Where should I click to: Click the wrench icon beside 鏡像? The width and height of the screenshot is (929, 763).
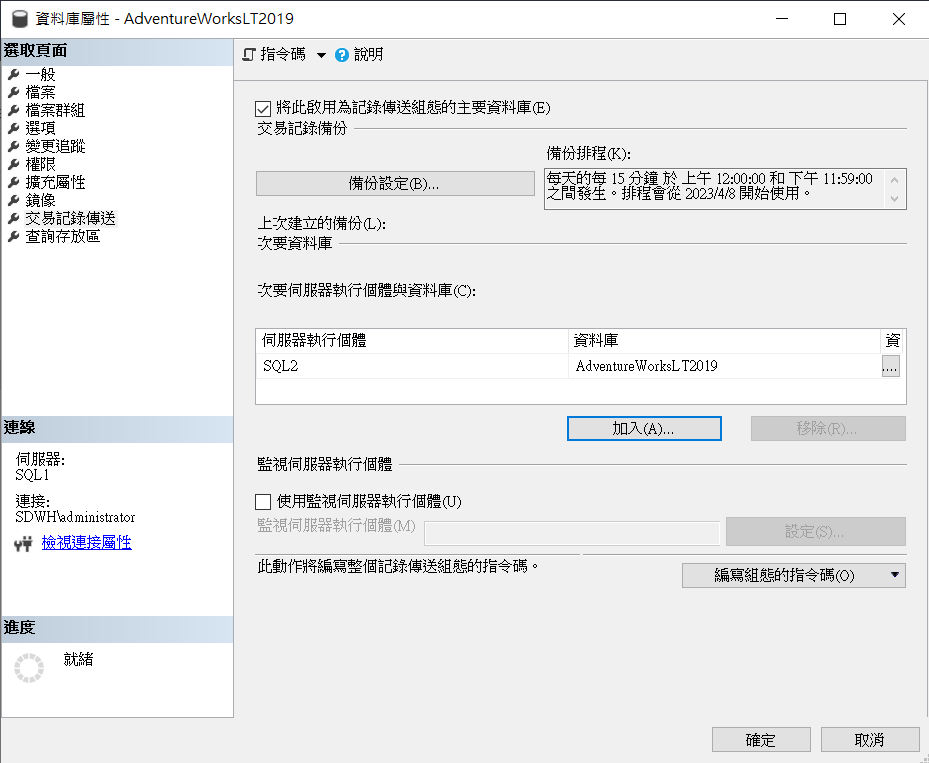(13, 201)
